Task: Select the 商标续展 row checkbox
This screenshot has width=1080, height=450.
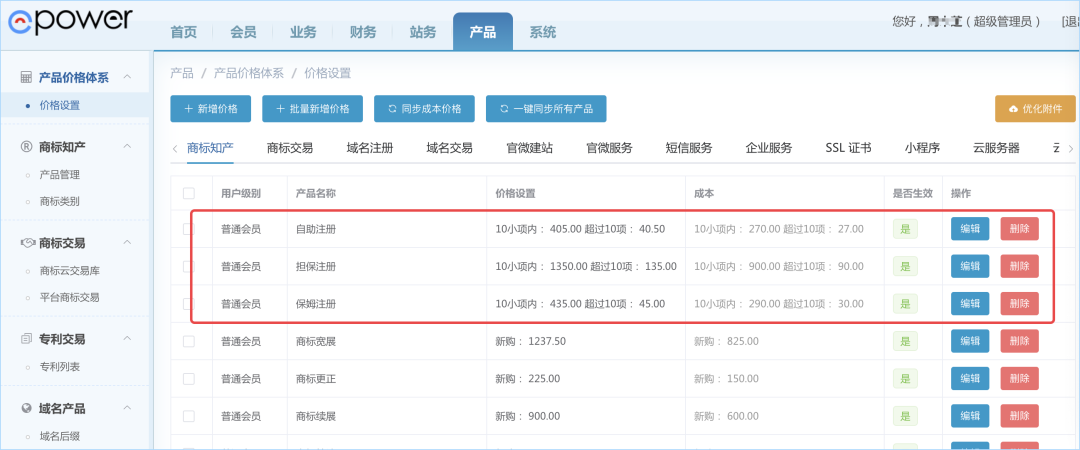Action: 189,415
